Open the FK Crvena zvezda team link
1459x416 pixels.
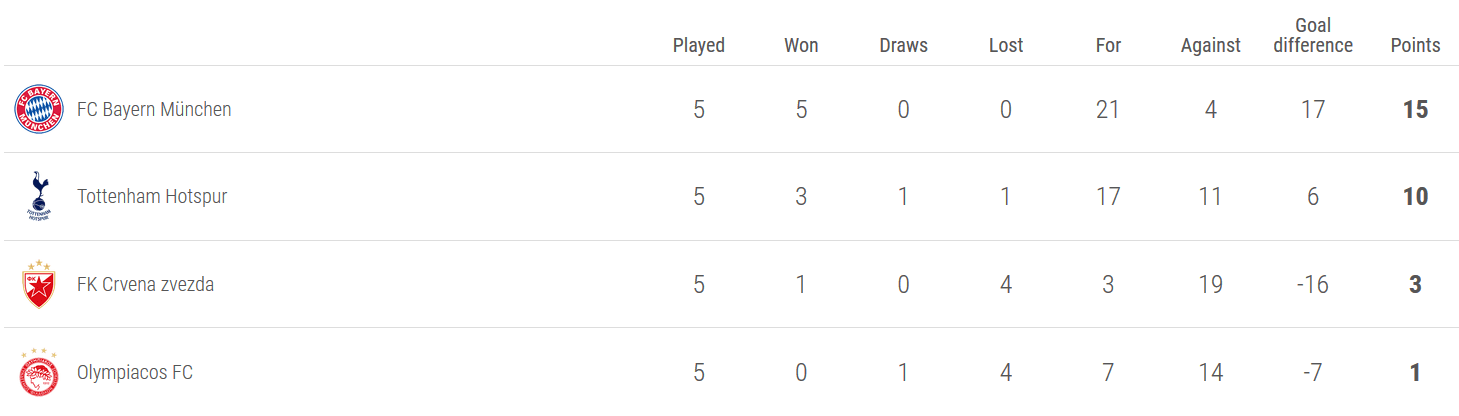[145, 285]
